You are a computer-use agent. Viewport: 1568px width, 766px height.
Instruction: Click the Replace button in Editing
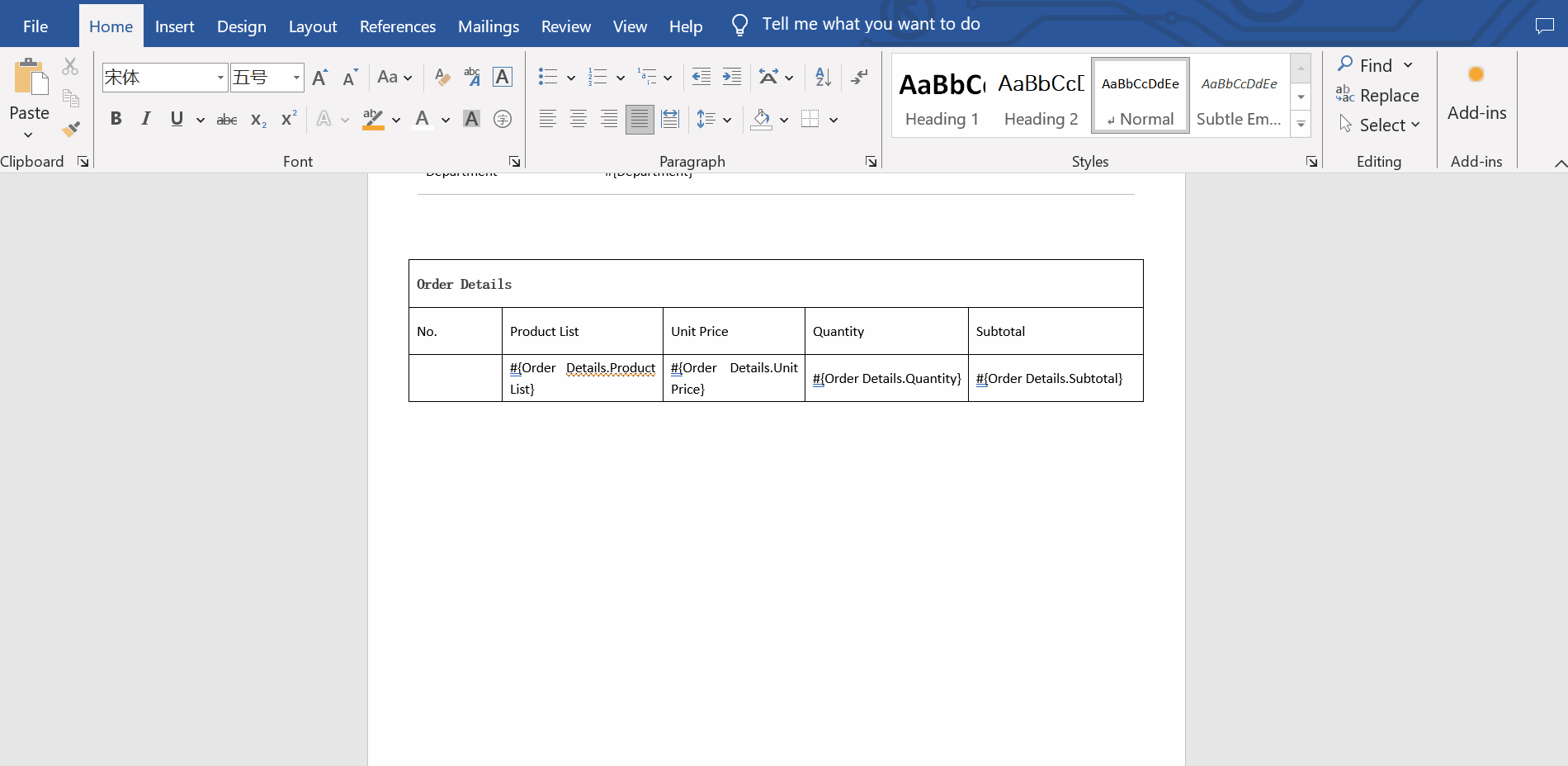[1378, 96]
